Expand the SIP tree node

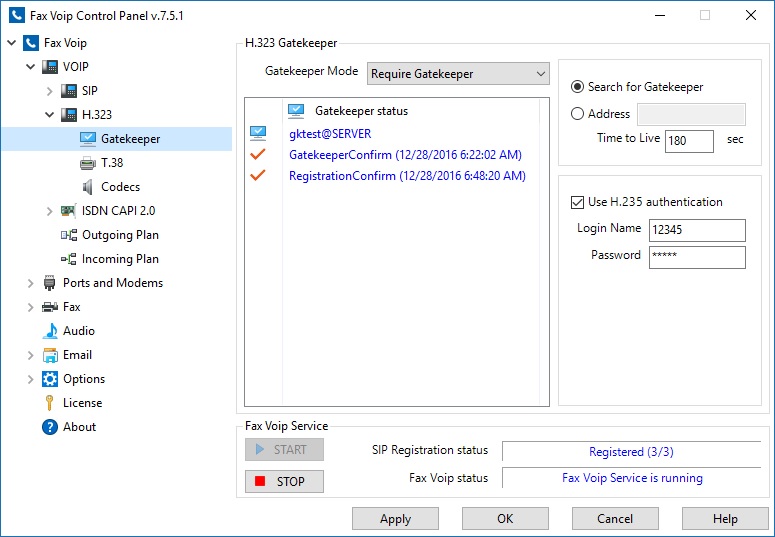point(49,91)
